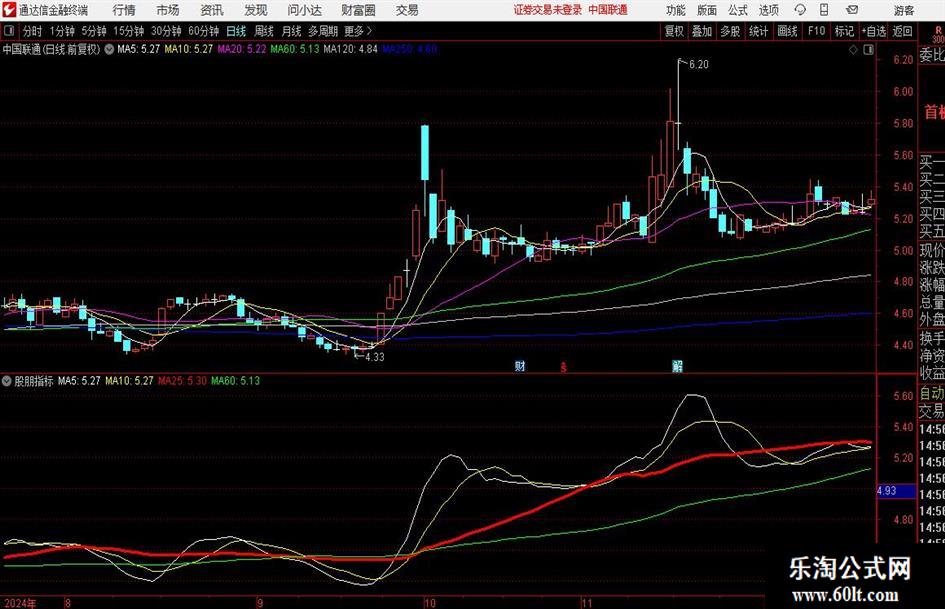
Task: Open the 公式 menu
Action: tap(737, 10)
